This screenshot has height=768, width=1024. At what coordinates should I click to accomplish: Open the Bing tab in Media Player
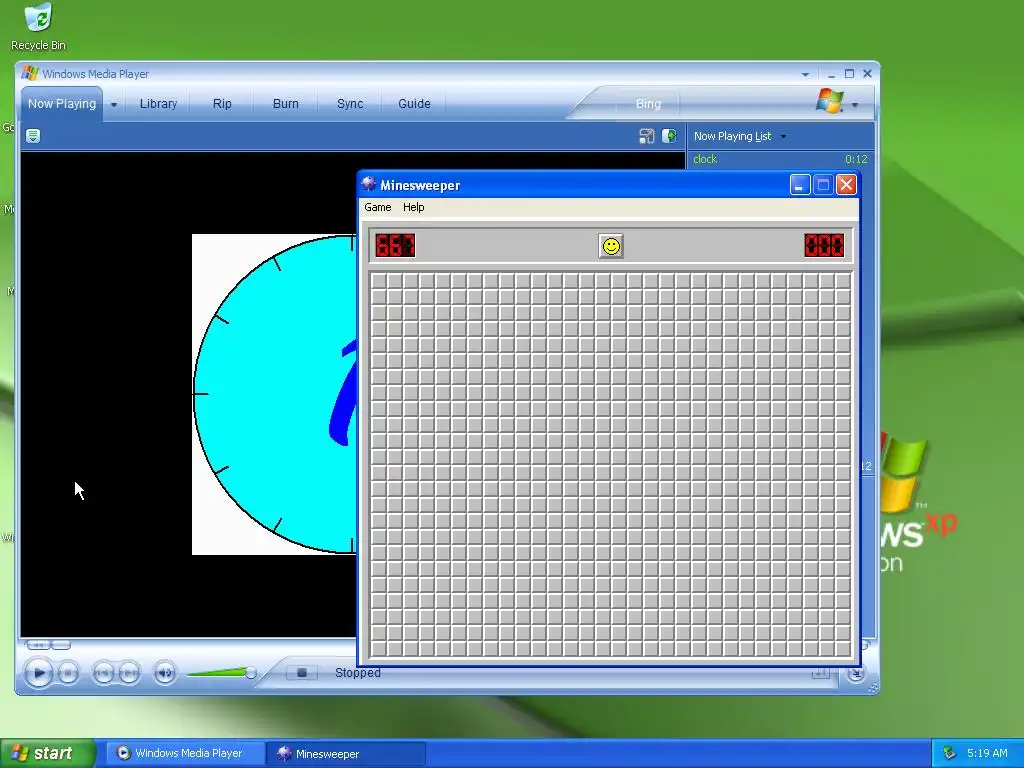pyautogui.click(x=648, y=104)
